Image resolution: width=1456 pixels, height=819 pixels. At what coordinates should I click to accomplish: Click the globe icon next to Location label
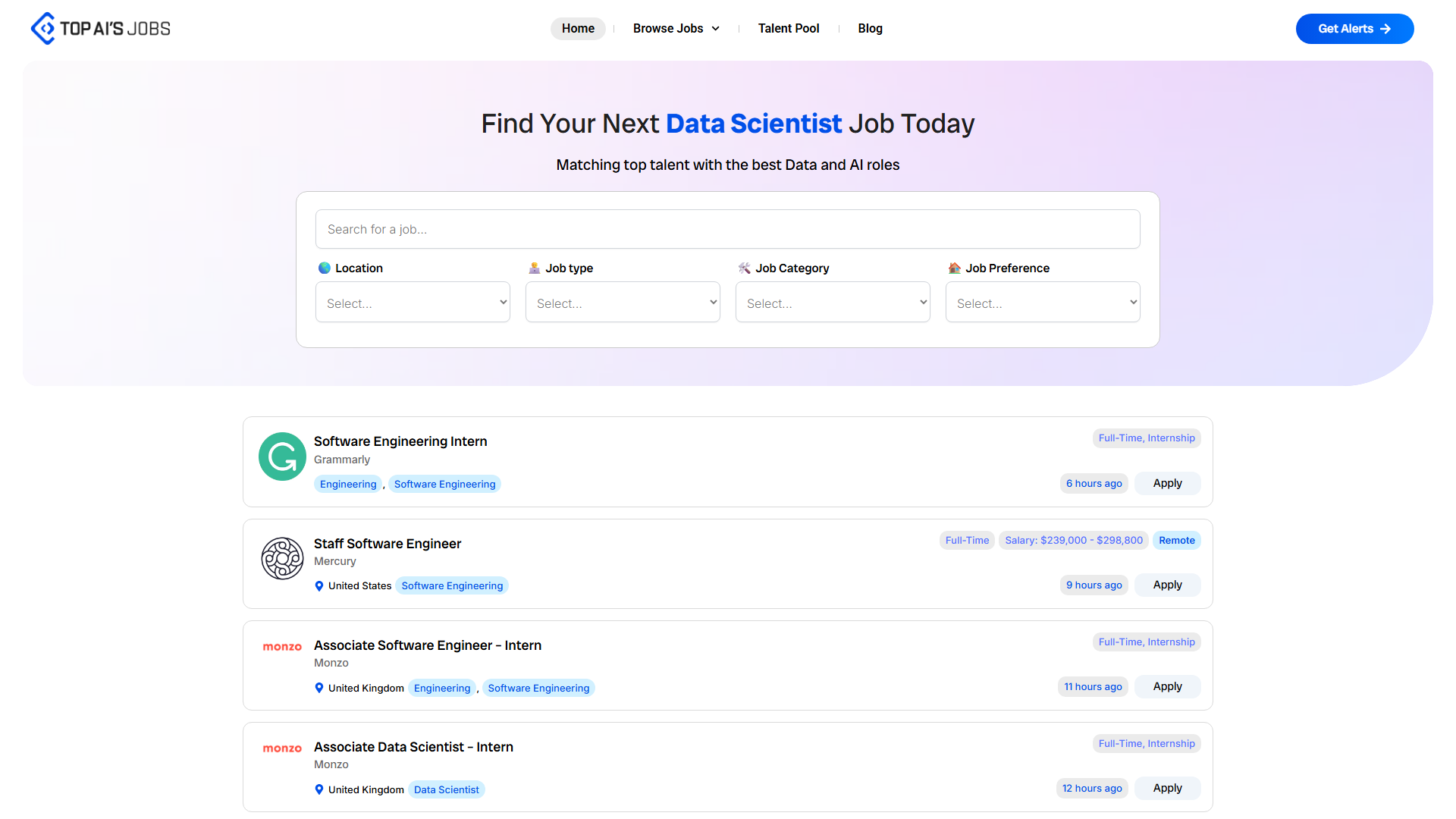tap(325, 268)
